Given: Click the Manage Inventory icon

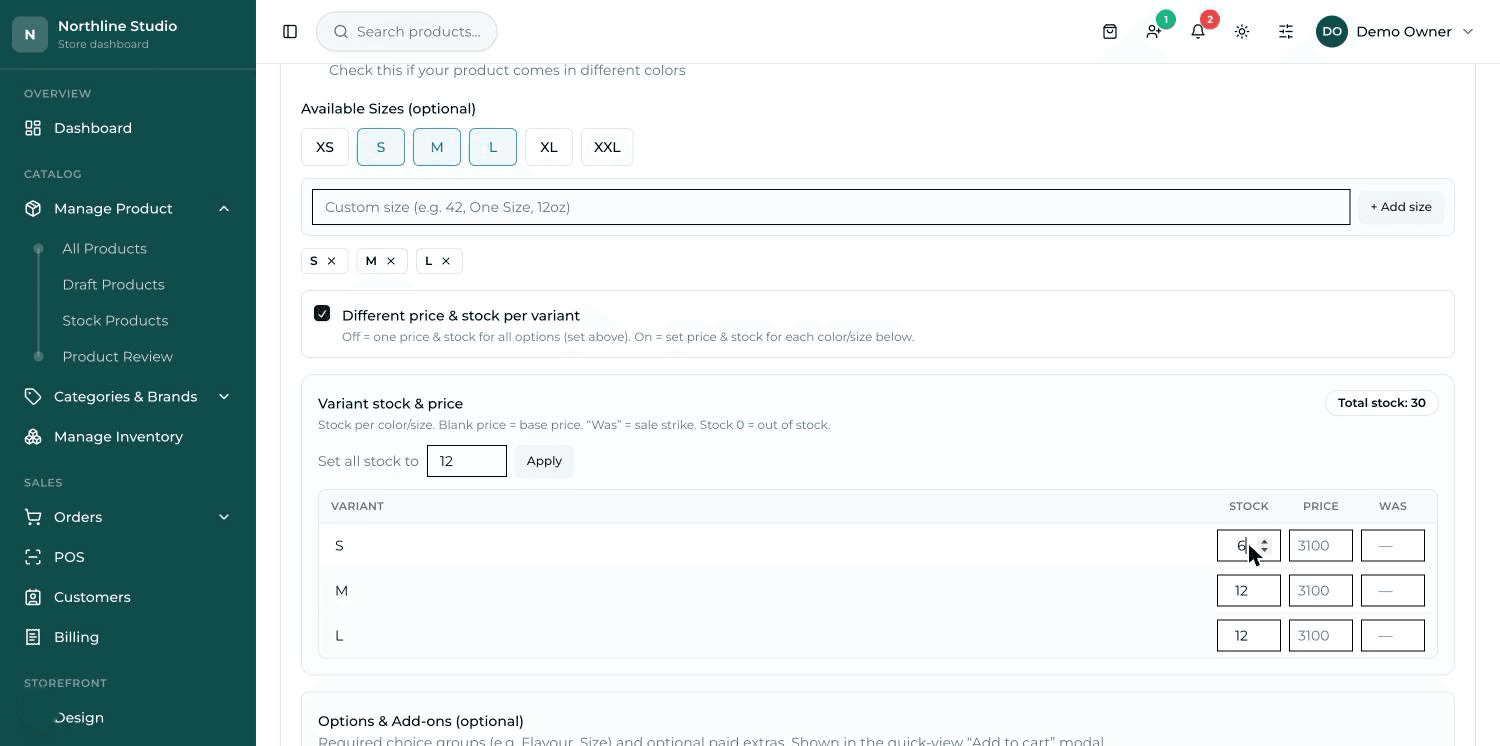Looking at the screenshot, I should pos(33,436).
